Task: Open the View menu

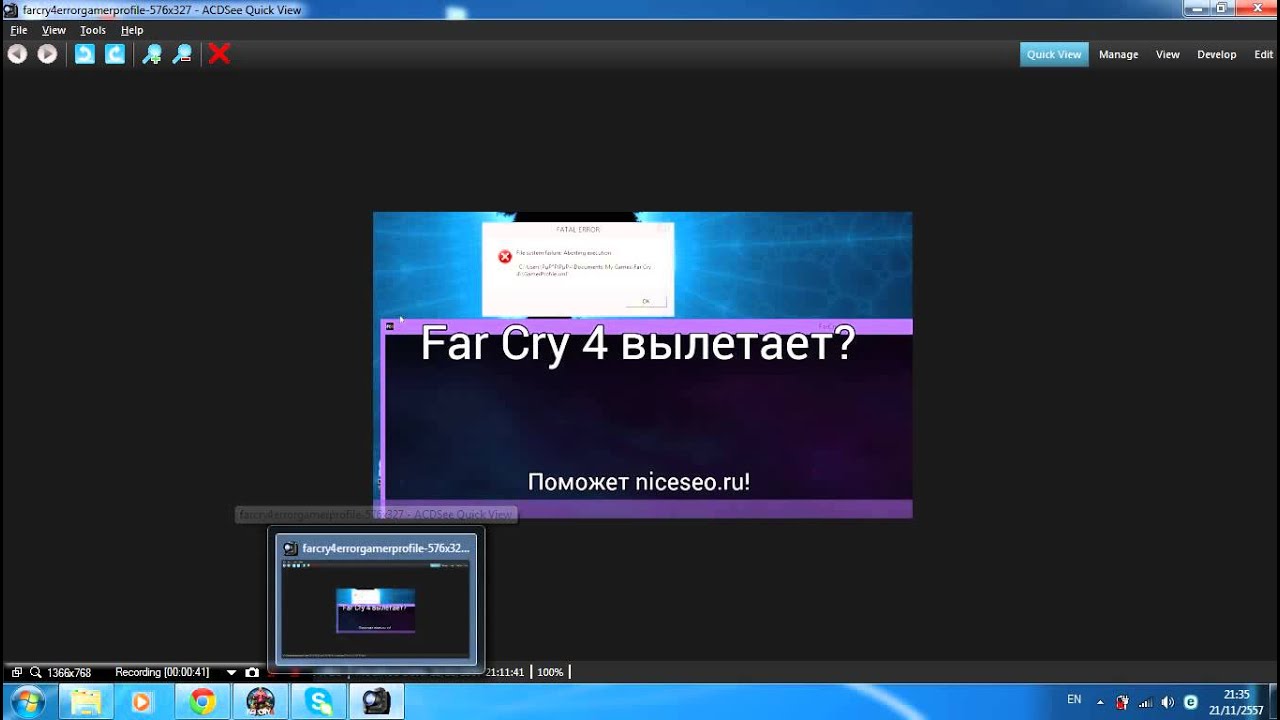Action: (x=54, y=30)
